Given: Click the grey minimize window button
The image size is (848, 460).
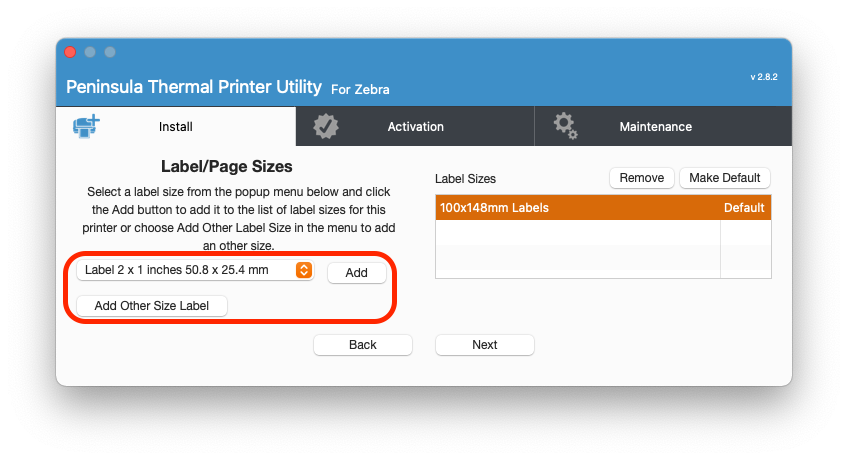Looking at the screenshot, I should 90,52.
